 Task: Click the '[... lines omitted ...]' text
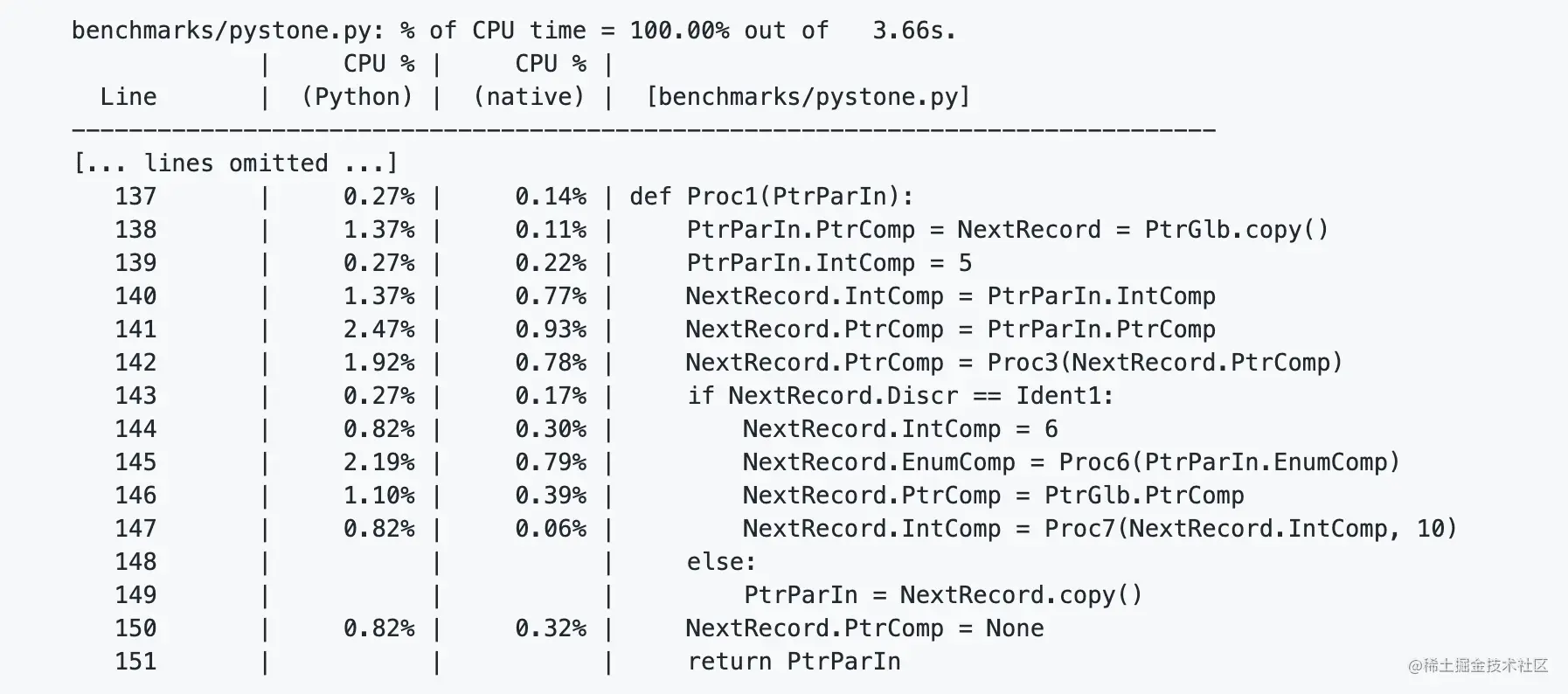(235, 163)
